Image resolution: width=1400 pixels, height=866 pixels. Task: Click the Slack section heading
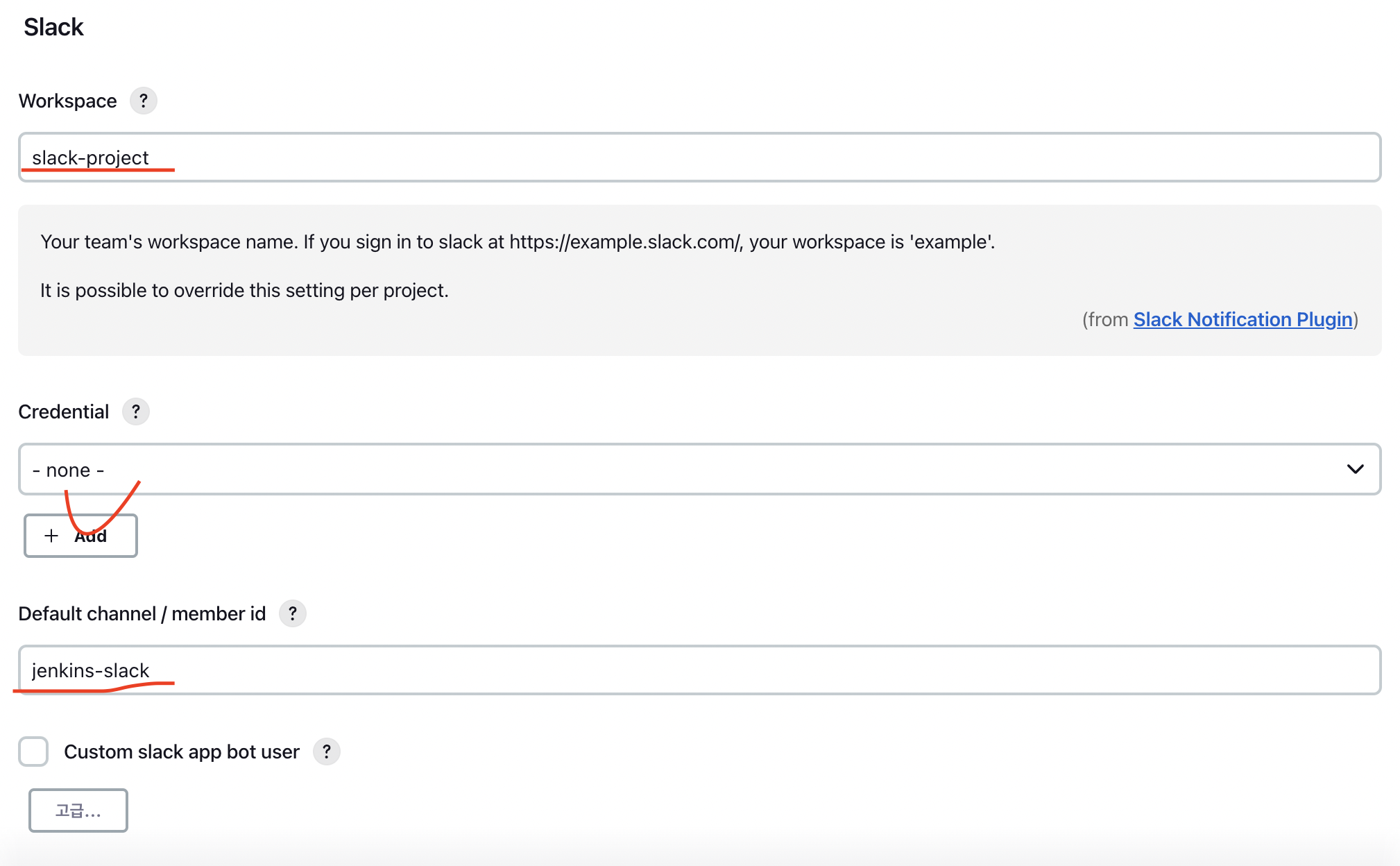point(53,27)
